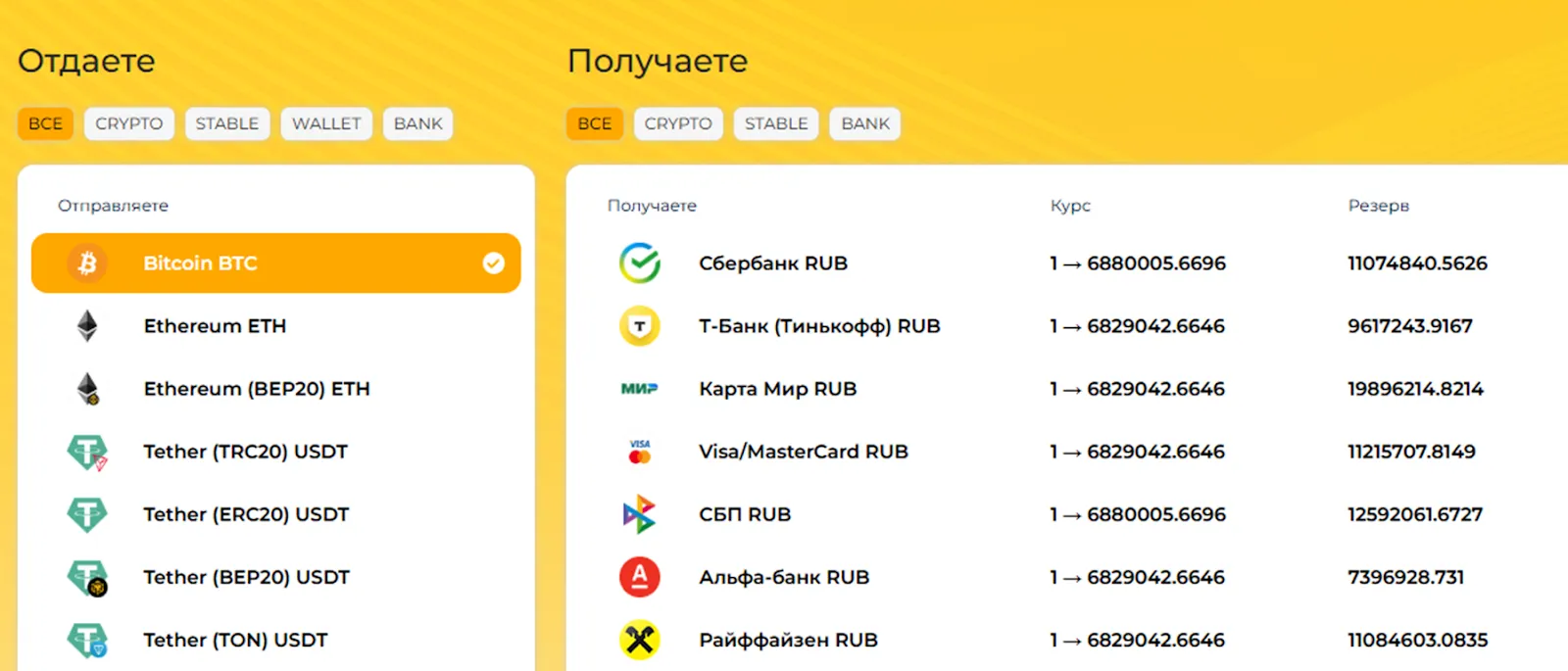Click the Райффайзен reserve 11084603.0835
1568x671 pixels.
(x=1418, y=640)
